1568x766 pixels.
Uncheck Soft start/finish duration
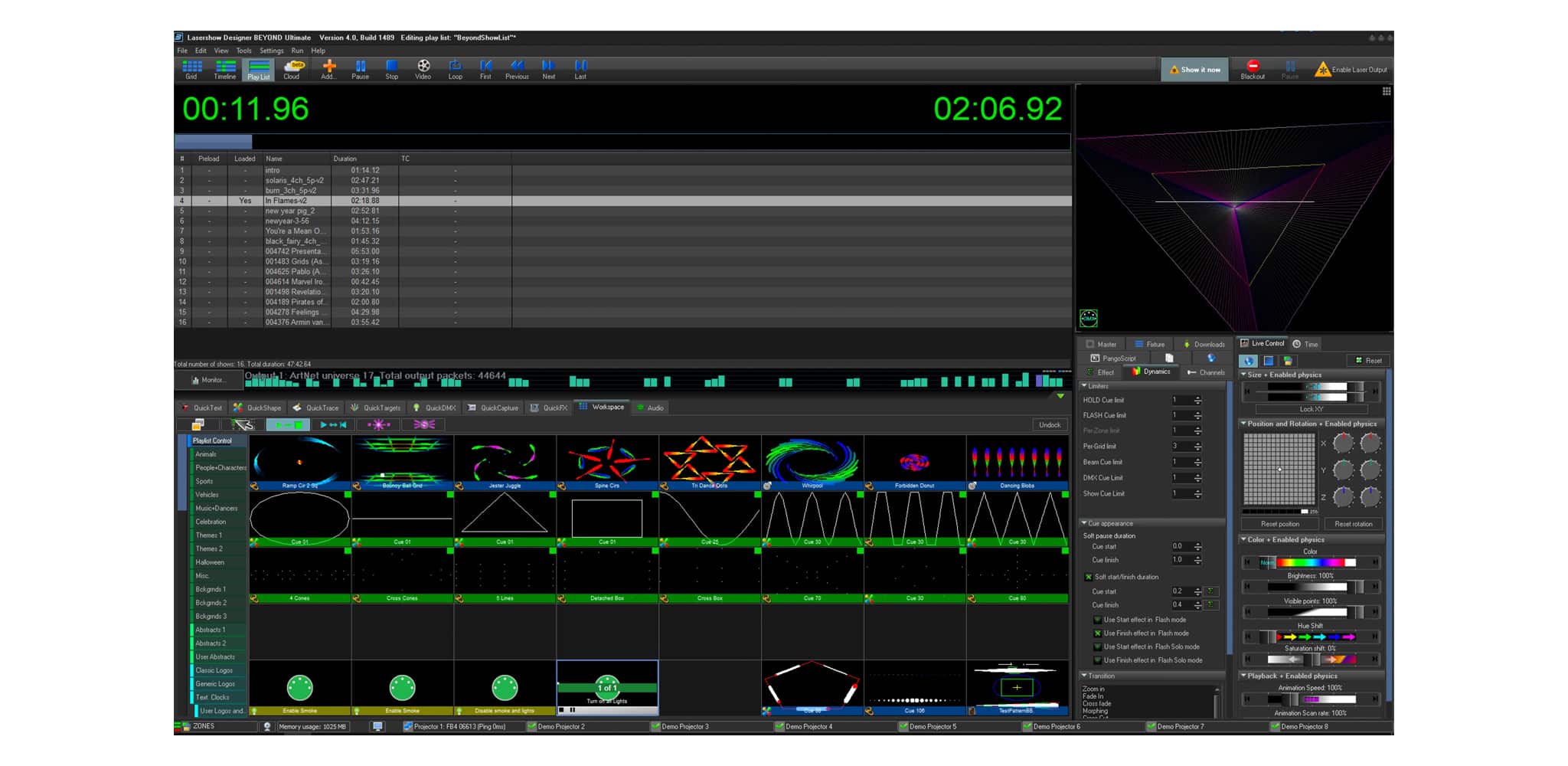click(1089, 577)
